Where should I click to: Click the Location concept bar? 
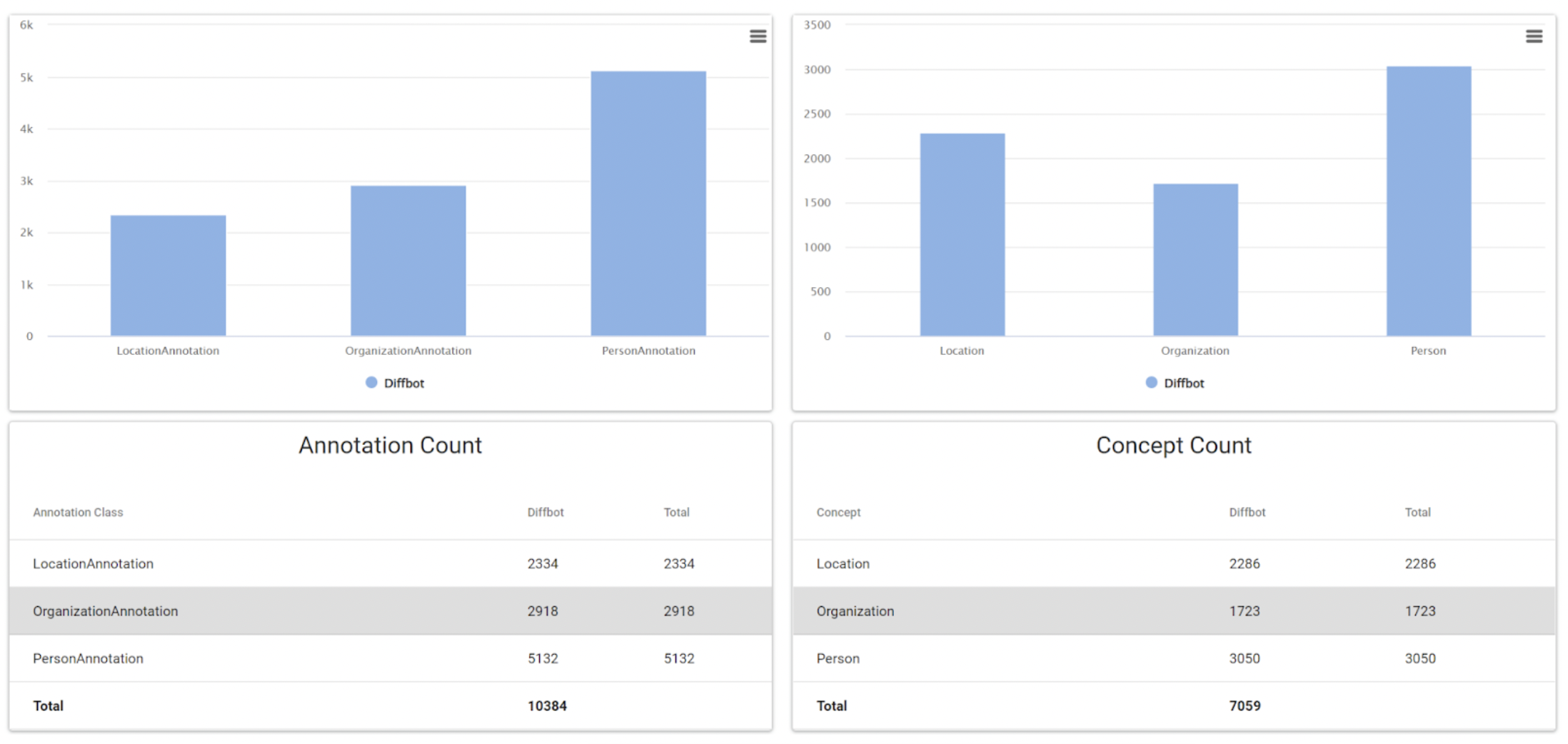coord(962,235)
